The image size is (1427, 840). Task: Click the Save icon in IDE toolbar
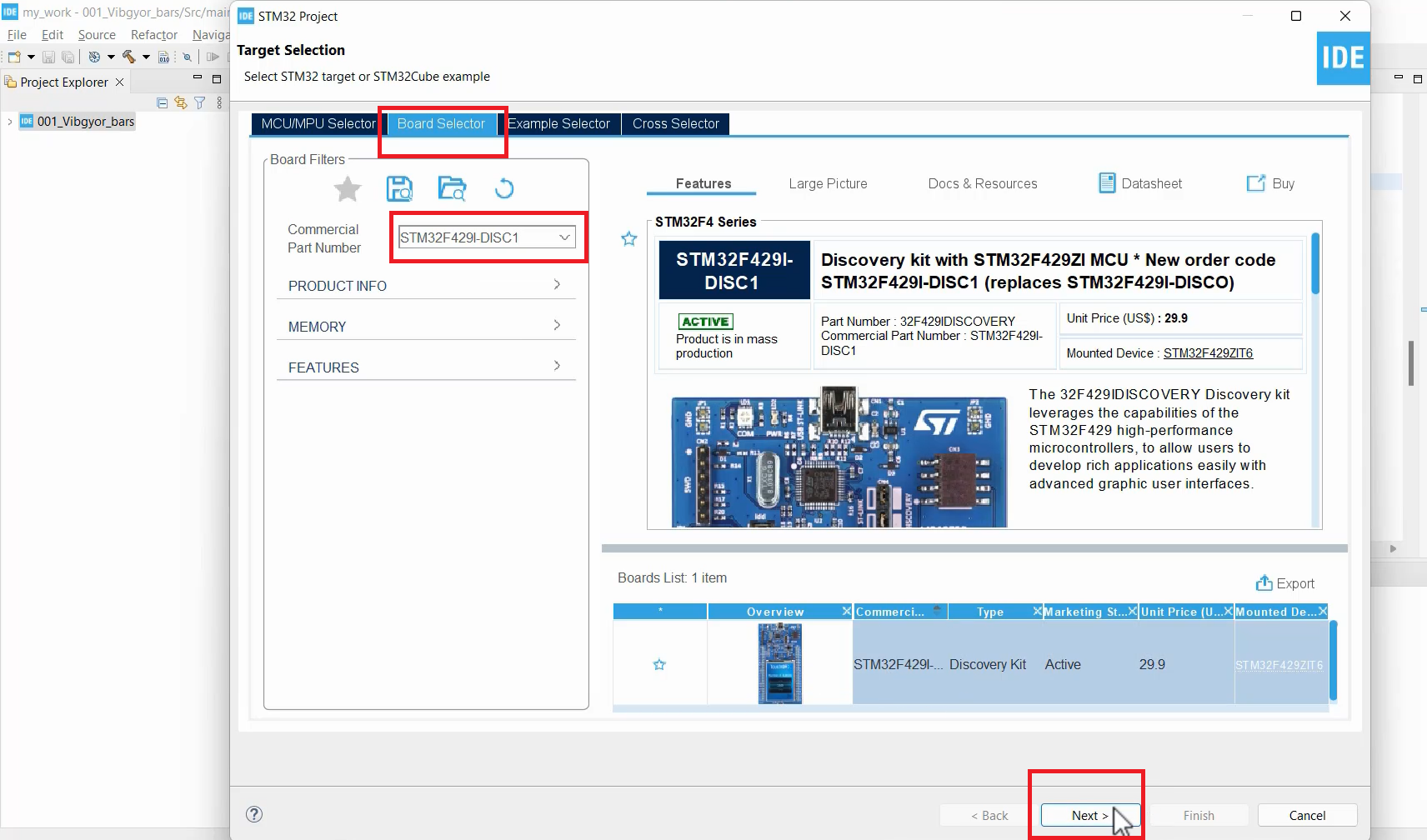pyautogui.click(x=48, y=57)
